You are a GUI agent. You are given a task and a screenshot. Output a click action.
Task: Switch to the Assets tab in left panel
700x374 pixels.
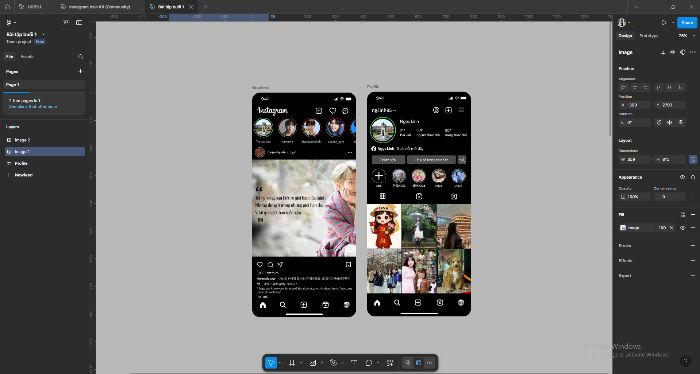point(27,57)
